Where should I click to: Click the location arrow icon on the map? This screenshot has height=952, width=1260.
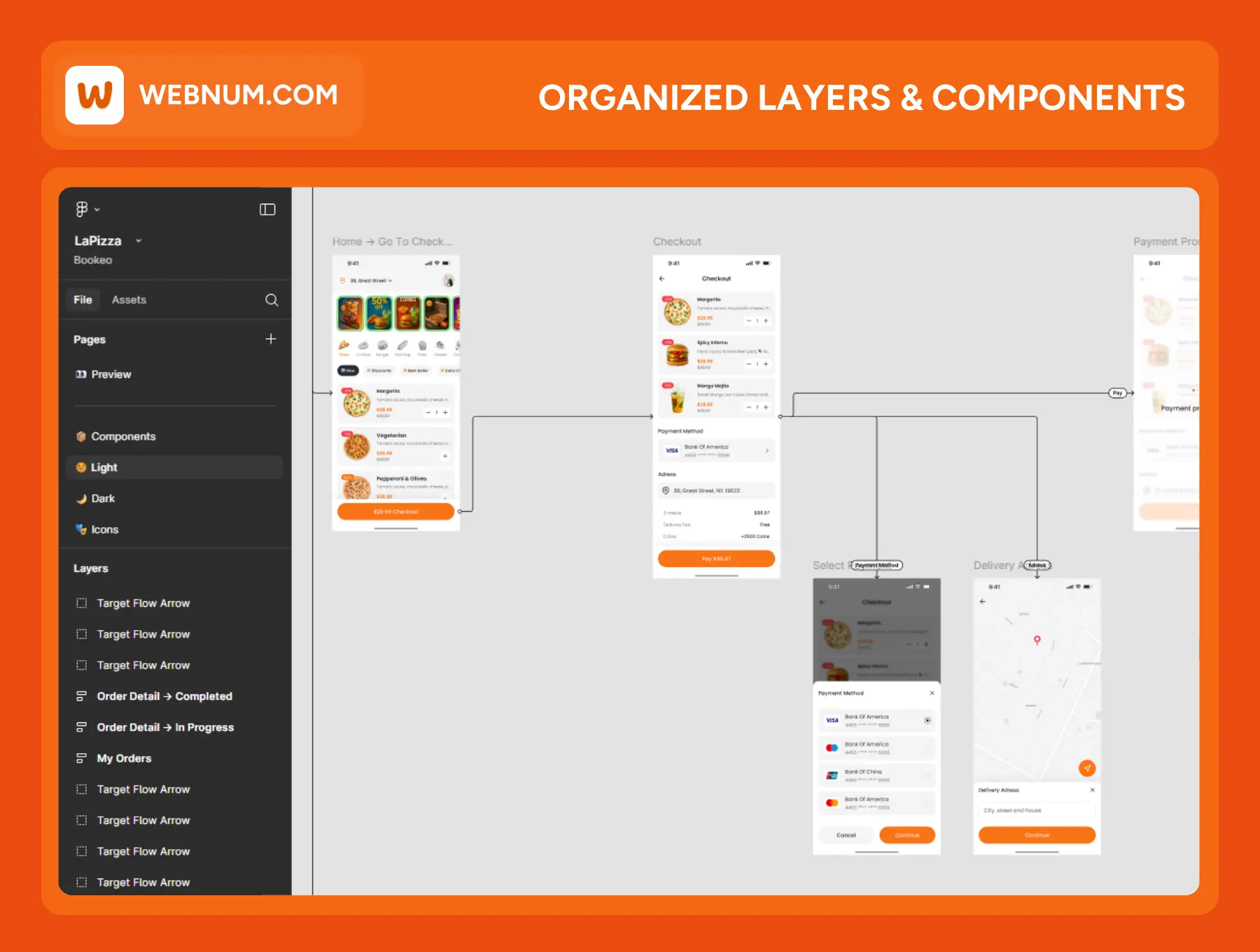click(1086, 768)
